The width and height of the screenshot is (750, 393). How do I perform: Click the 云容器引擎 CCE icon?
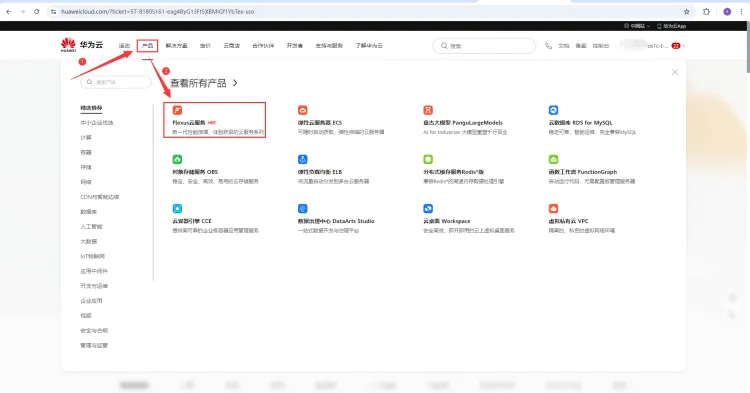[177, 208]
